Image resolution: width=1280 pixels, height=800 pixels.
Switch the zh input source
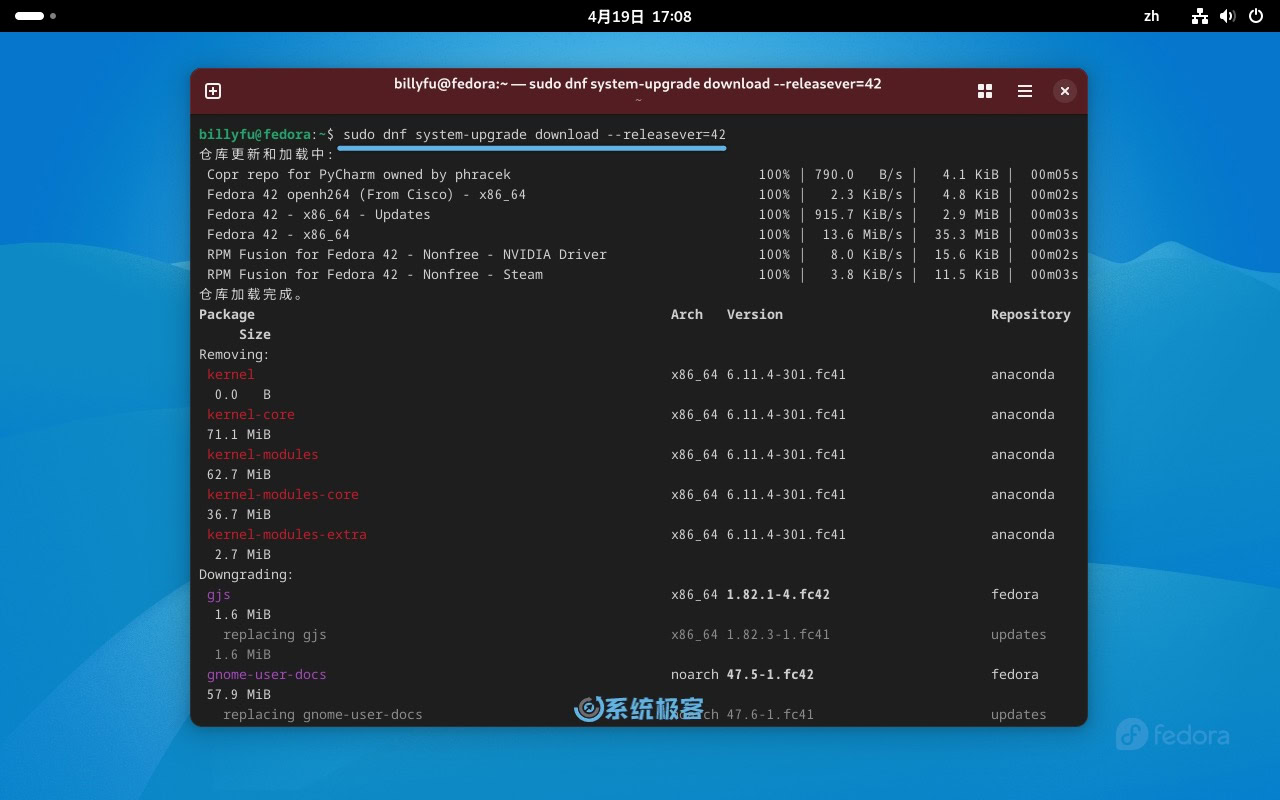coord(1152,16)
